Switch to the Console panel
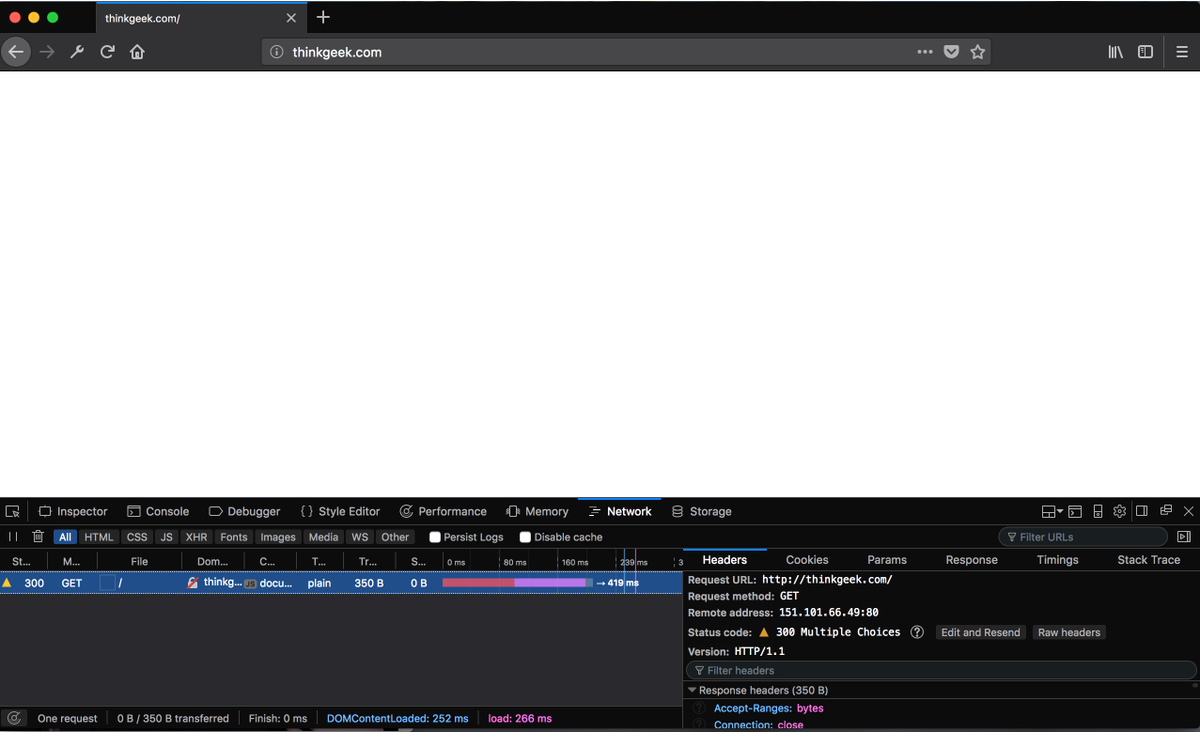1200x732 pixels. [157, 511]
